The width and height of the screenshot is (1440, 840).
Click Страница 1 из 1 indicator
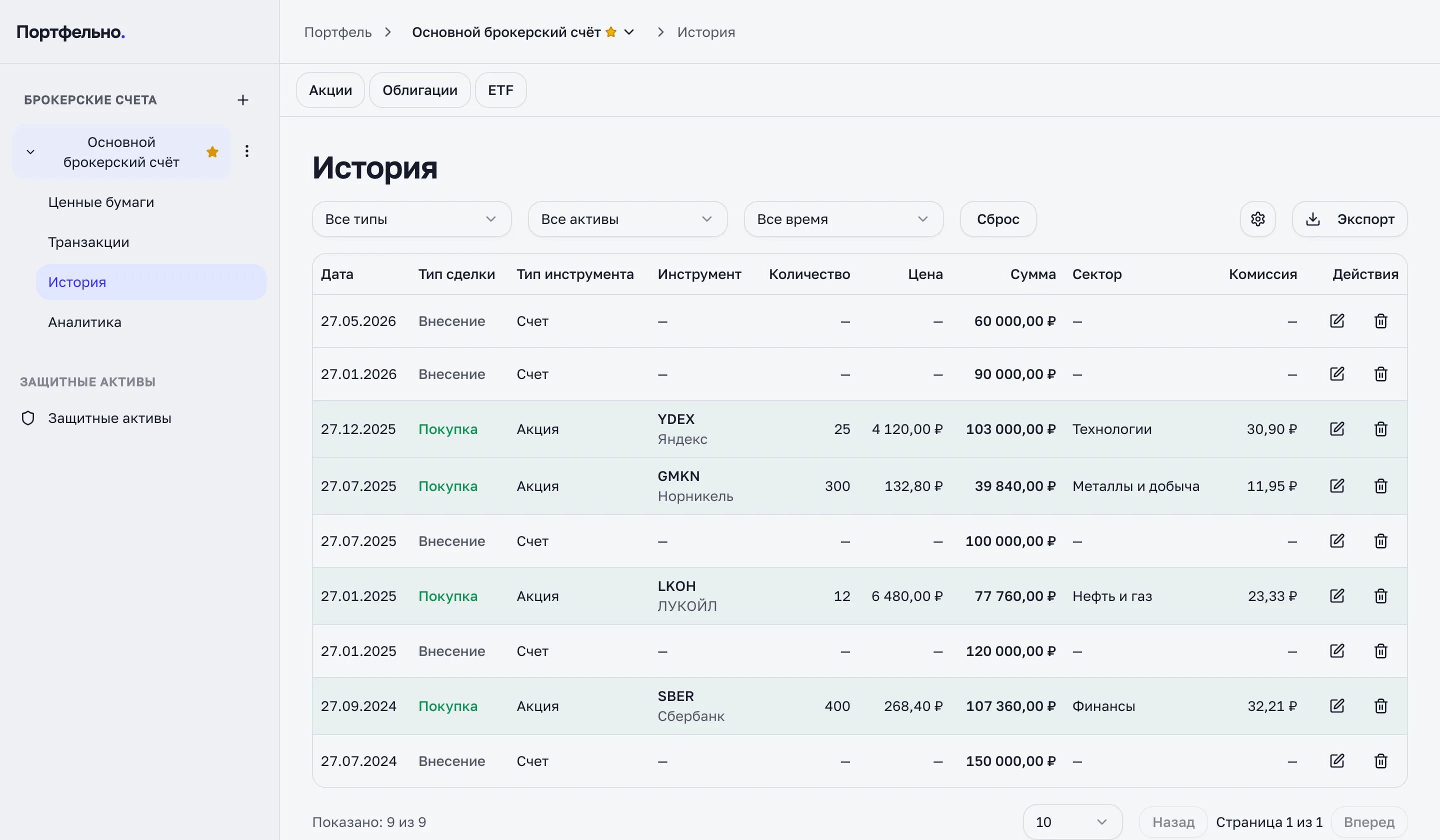point(1269,821)
